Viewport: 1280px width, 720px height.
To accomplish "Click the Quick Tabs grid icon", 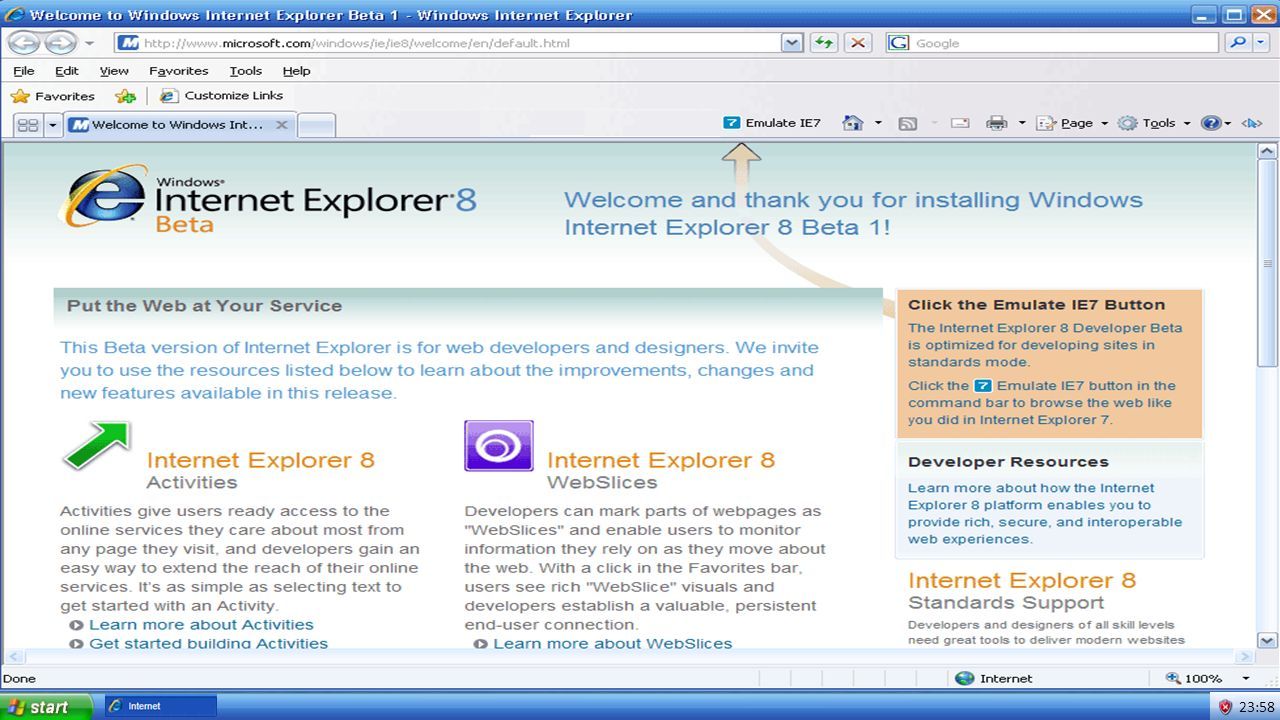I will pyautogui.click(x=28, y=125).
